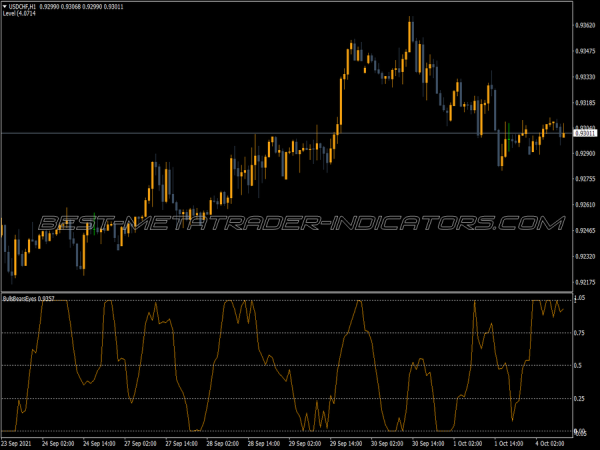Click the 1 Oct 14:00 time label
The image size is (600, 450).
(x=509, y=444)
